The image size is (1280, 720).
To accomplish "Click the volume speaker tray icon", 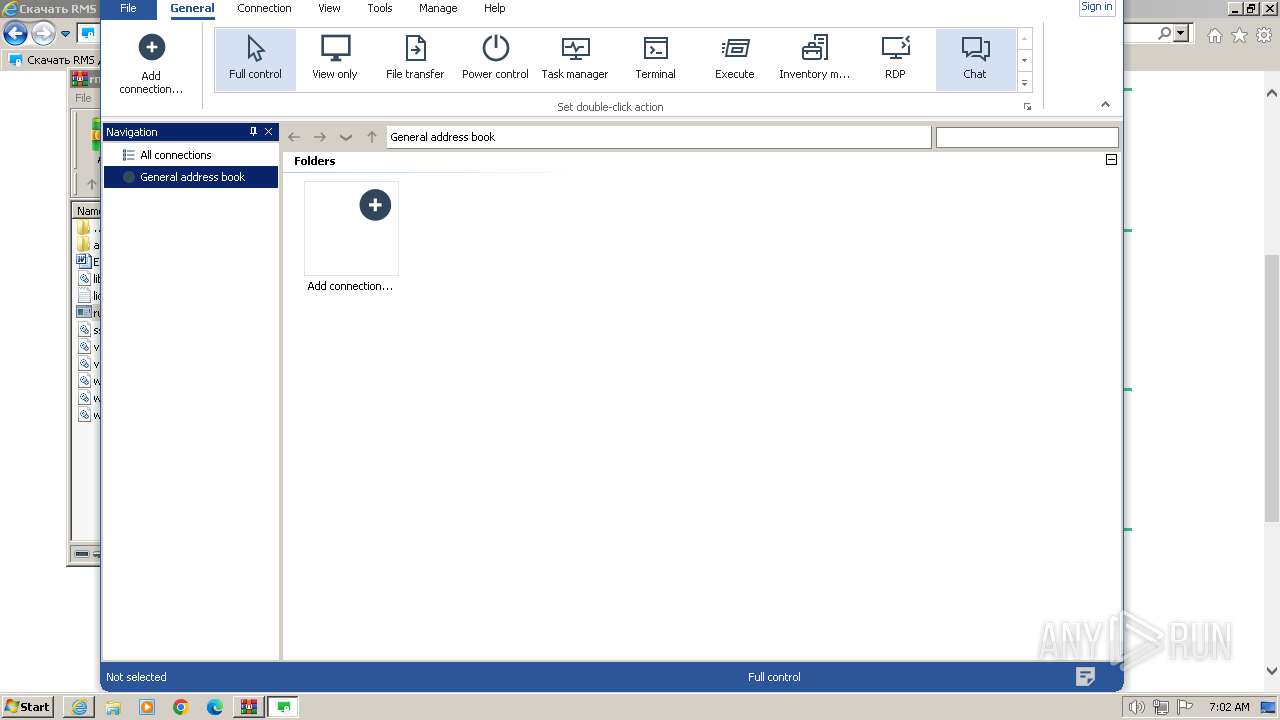I will 1137,707.
